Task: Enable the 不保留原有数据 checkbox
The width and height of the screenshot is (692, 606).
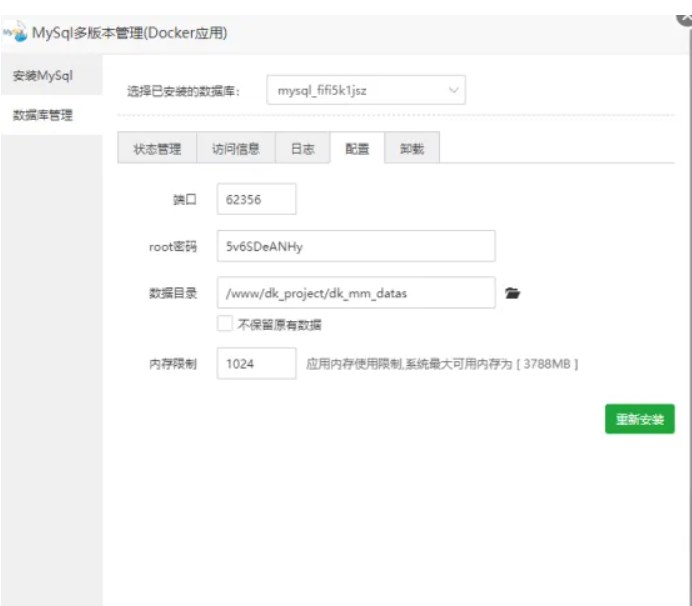Action: tap(225, 324)
